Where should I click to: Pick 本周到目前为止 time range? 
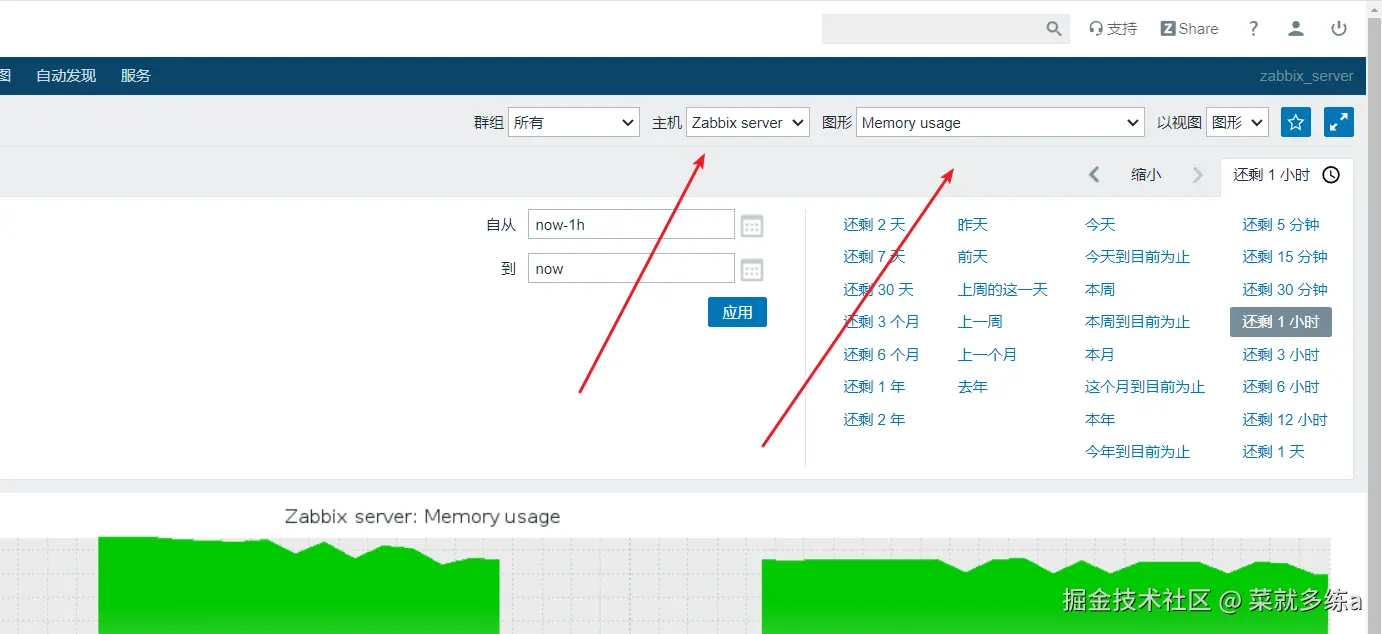1138,322
